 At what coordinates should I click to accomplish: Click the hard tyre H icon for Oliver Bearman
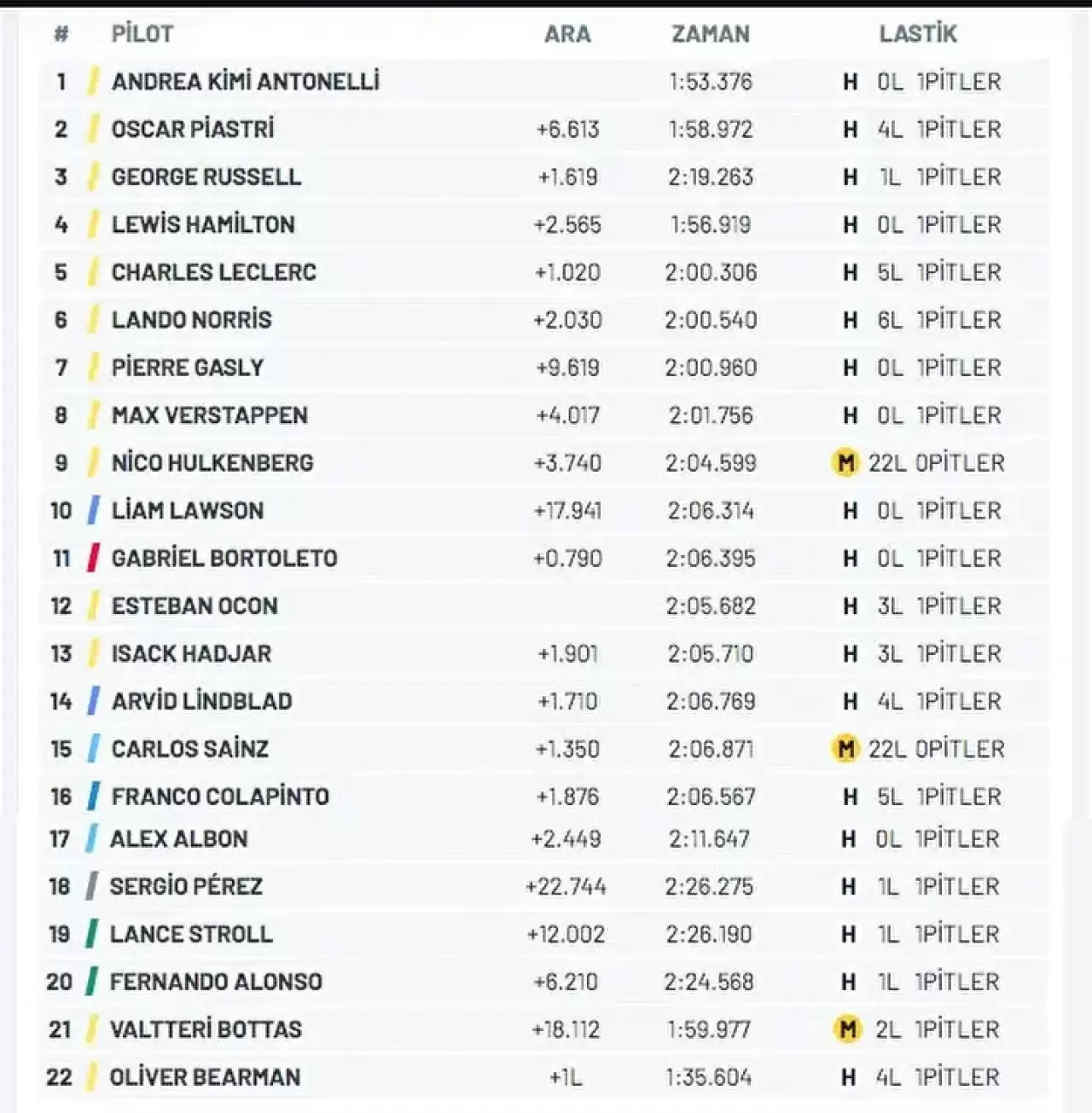point(848,1077)
